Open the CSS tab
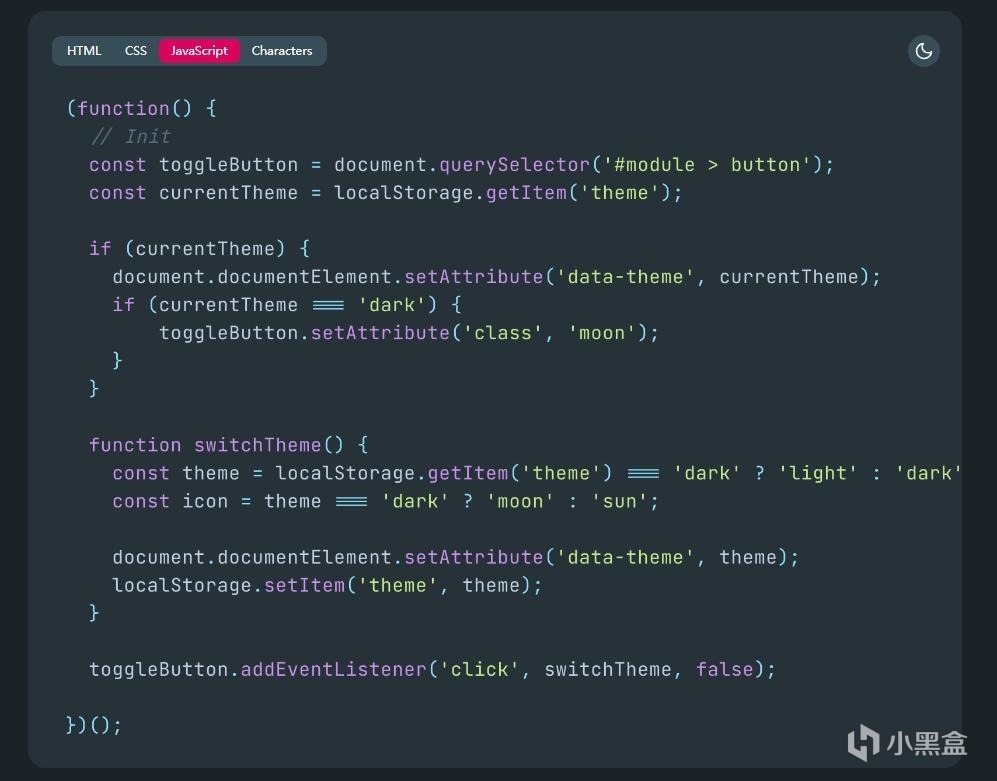 point(135,51)
